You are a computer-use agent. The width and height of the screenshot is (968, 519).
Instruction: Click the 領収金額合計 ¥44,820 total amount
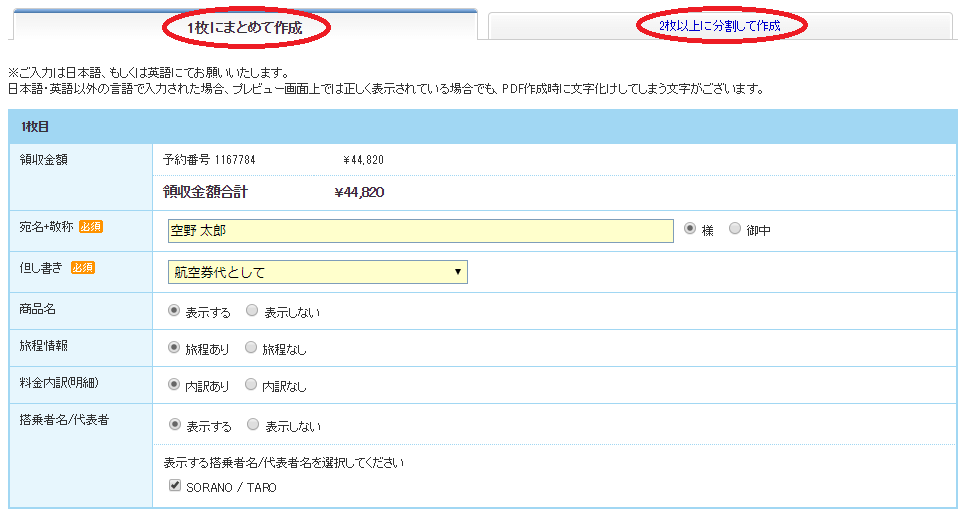[x=359, y=193]
